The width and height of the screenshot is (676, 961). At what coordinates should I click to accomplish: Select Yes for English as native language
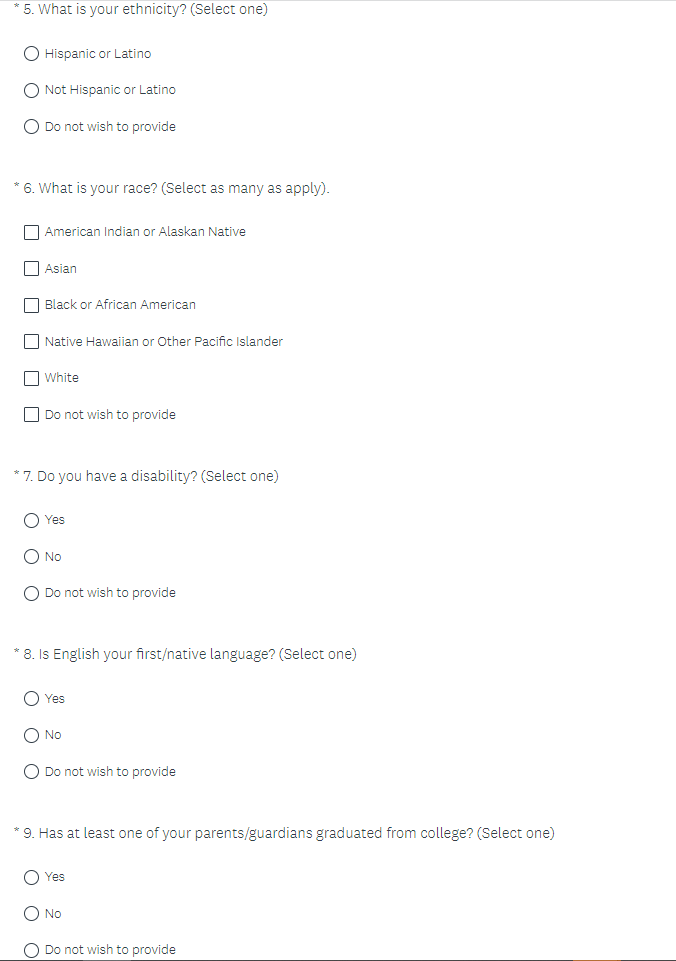32,699
